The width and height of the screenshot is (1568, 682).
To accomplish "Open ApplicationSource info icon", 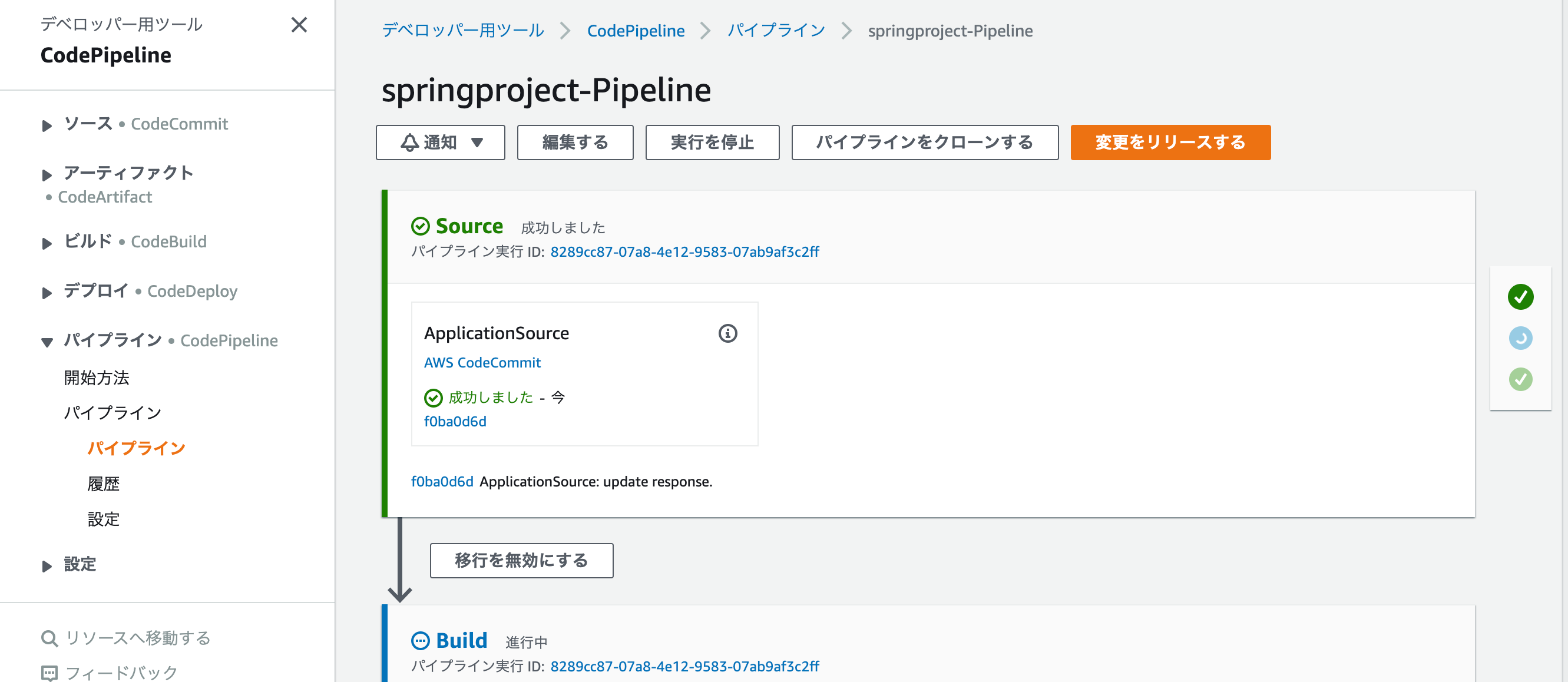I will coord(727,333).
